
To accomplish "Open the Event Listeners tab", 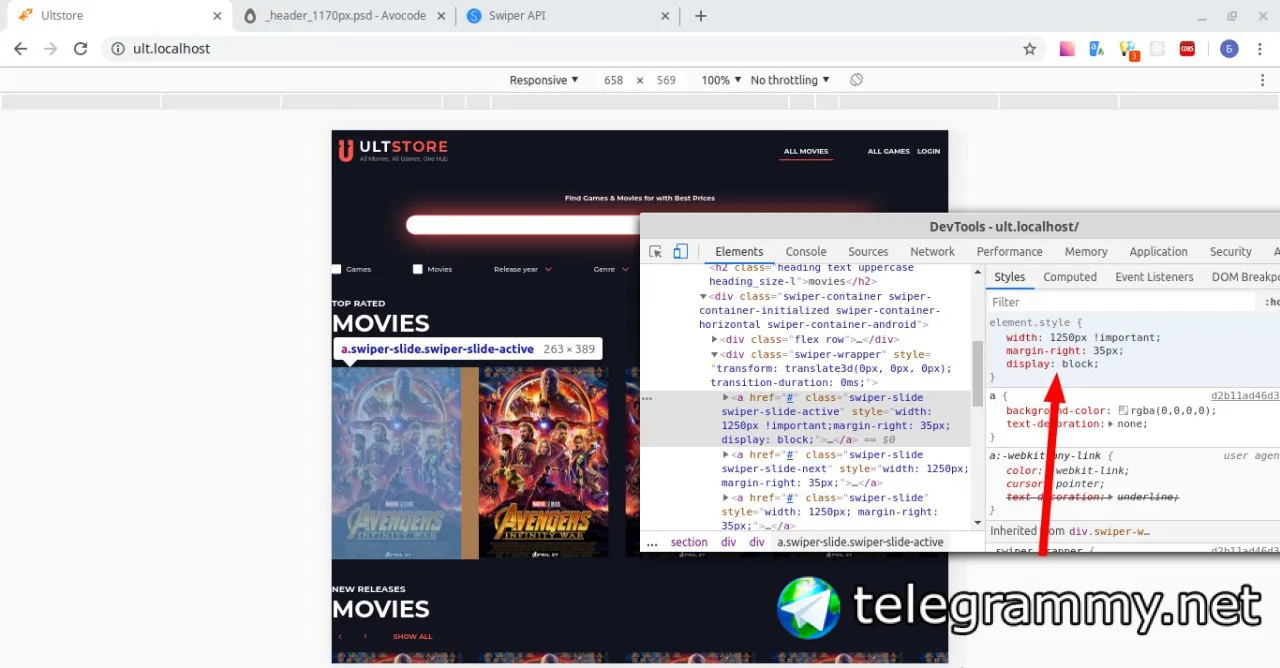I will [x=1154, y=277].
